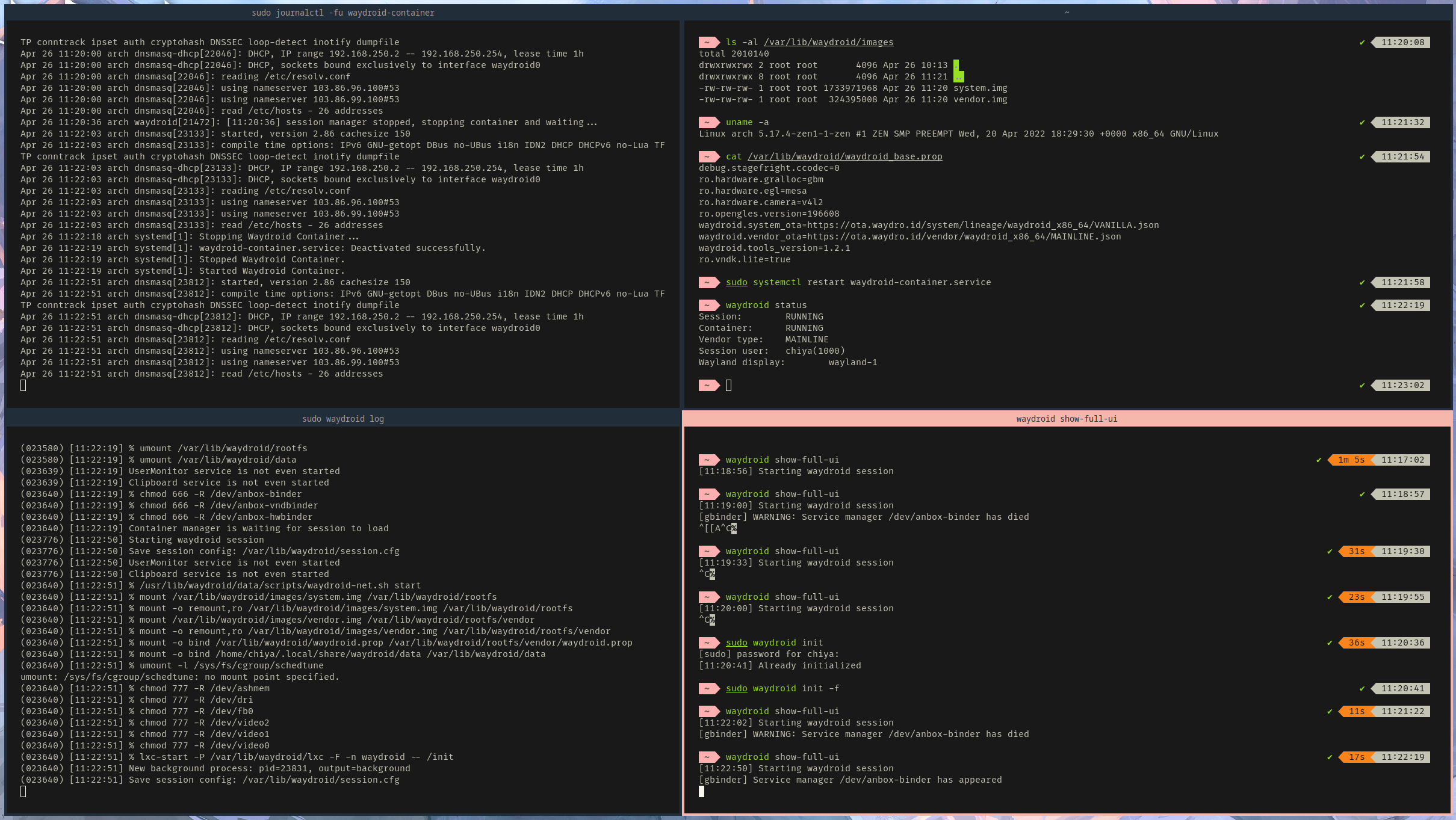Switch to the "sudo journalctl -fu waydroid-container" pane
This screenshot has height=820, width=1456.
[x=342, y=12]
